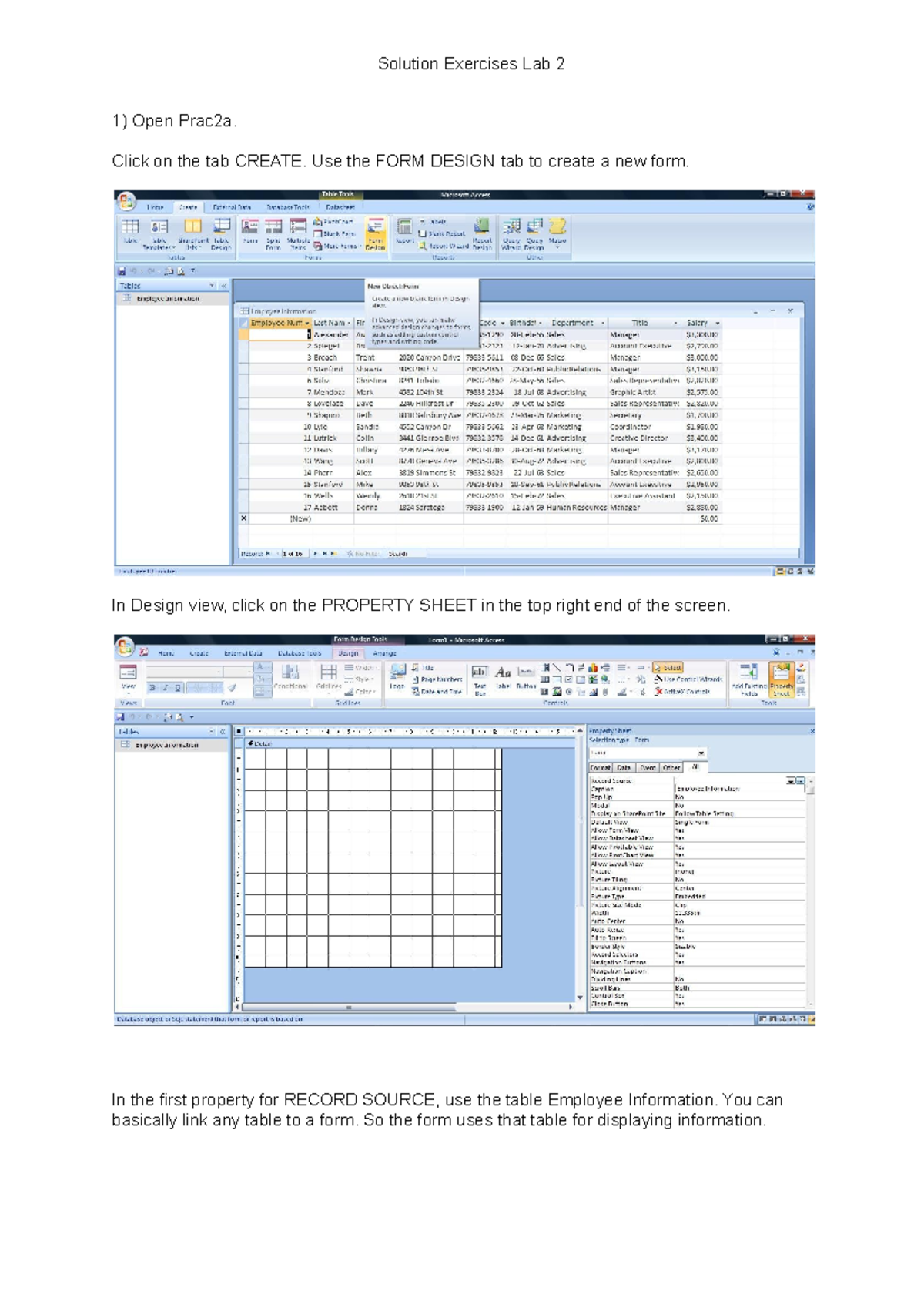Click Macro icon in Other group
This screenshot has height=1308, width=924.
(x=557, y=233)
